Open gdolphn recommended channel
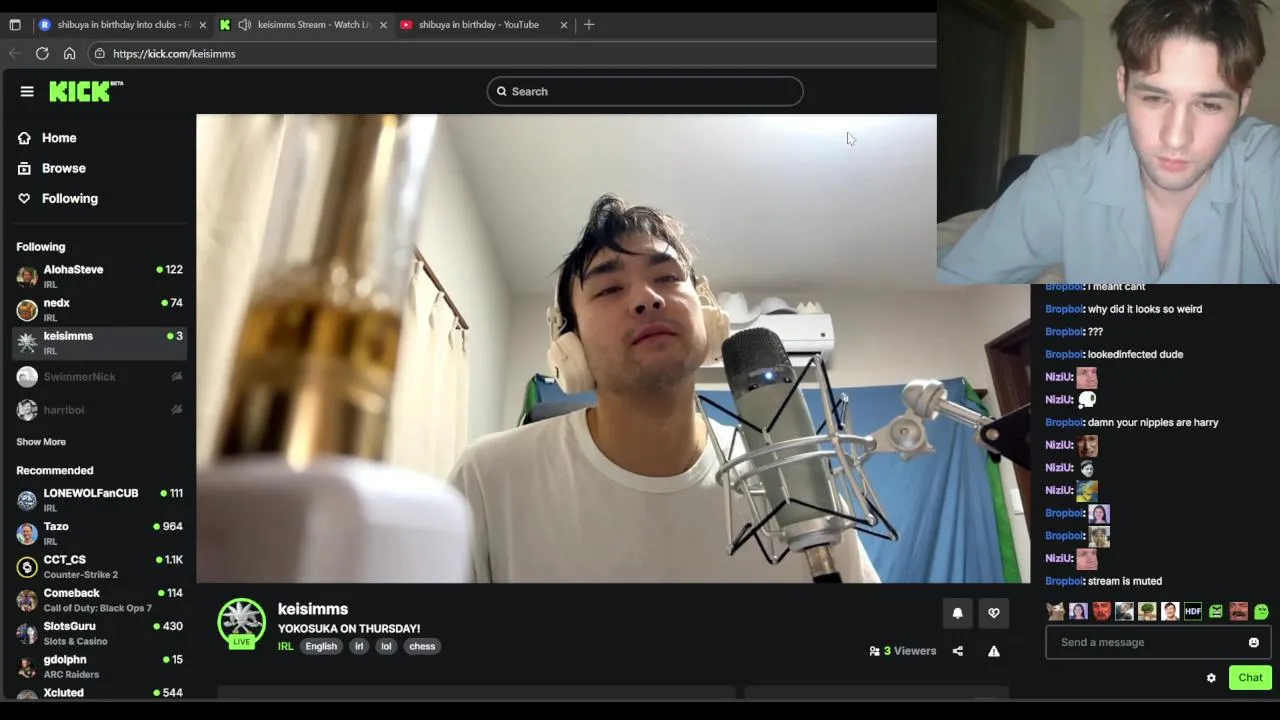 tap(99, 666)
